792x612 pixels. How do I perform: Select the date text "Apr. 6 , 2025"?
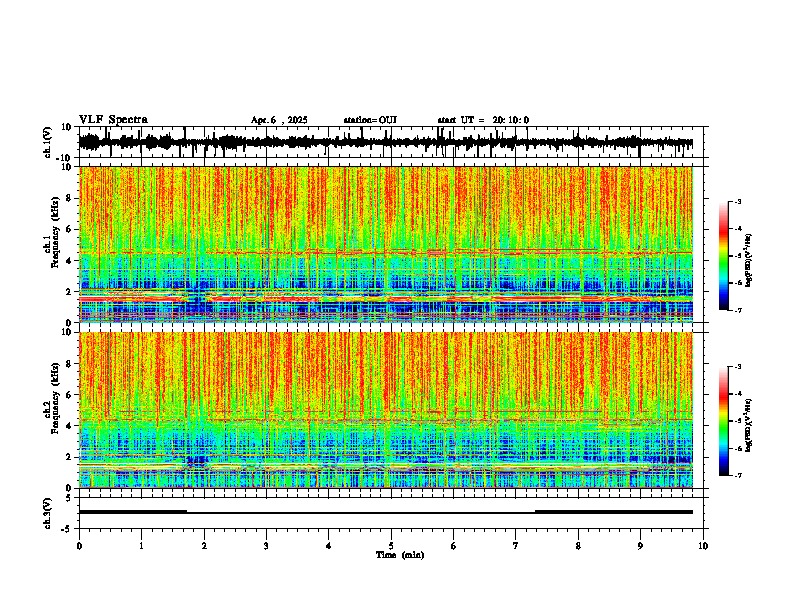tap(279, 120)
